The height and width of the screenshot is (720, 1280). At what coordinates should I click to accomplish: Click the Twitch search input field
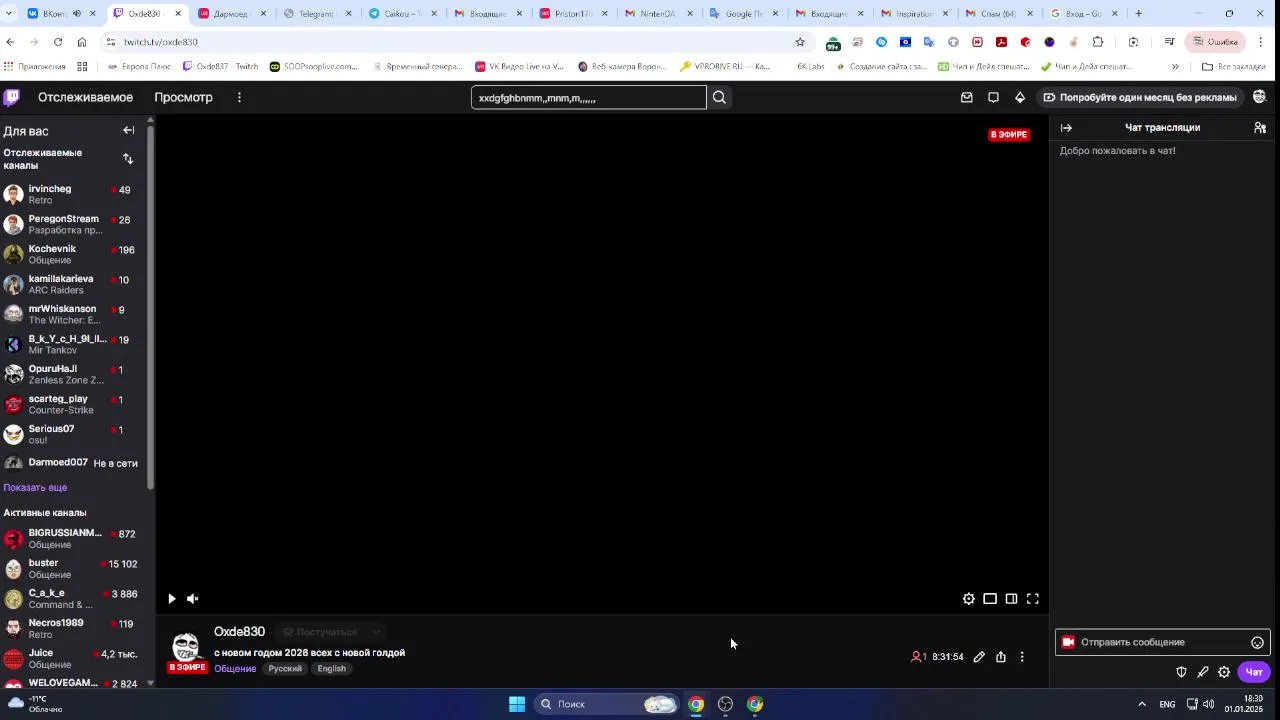[588, 97]
